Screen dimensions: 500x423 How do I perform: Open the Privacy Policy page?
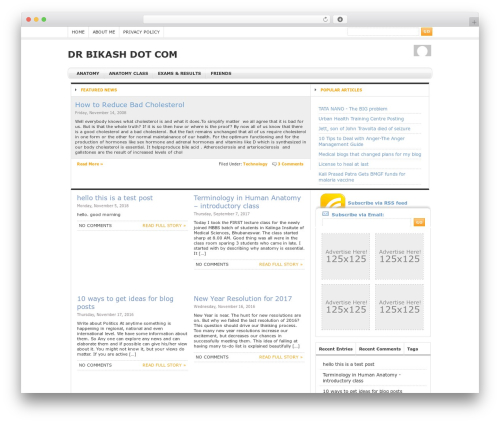141,32
